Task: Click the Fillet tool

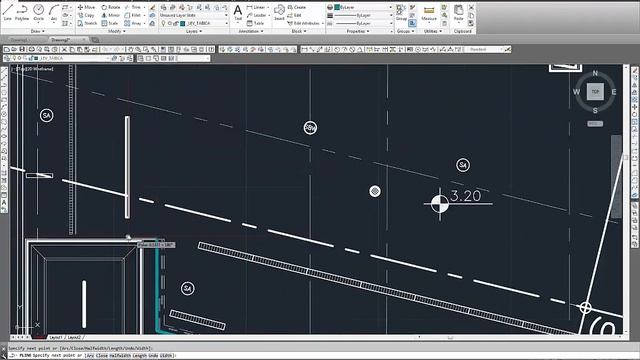Action: tap(133, 15)
